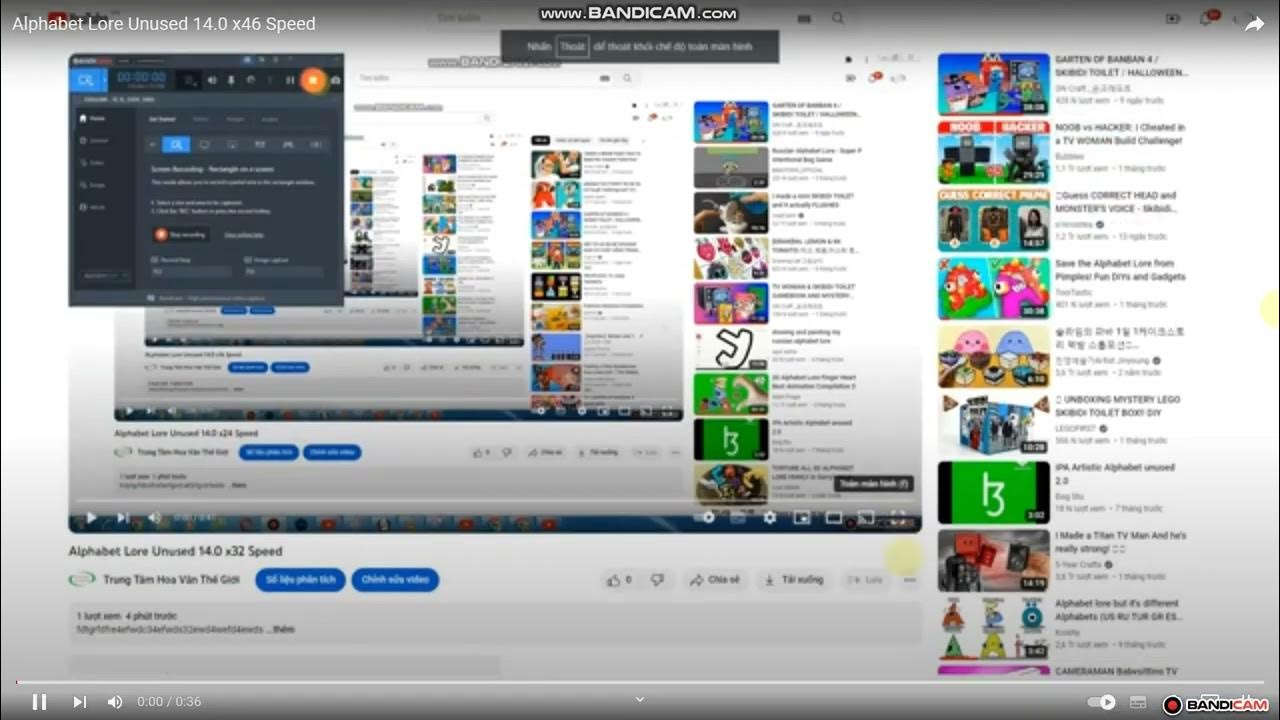The height and width of the screenshot is (720, 1280).
Task: Switch inner player to theater mode
Action: [833, 517]
